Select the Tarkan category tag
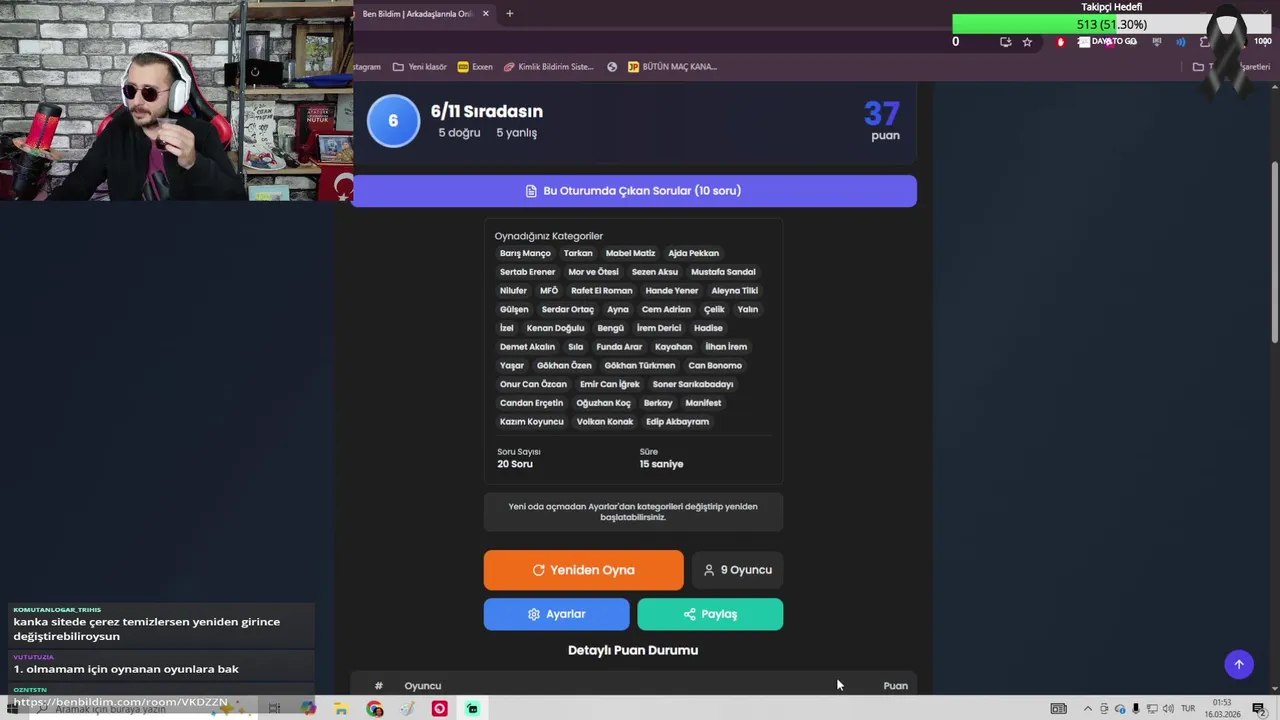The height and width of the screenshot is (720, 1280). pyautogui.click(x=578, y=253)
